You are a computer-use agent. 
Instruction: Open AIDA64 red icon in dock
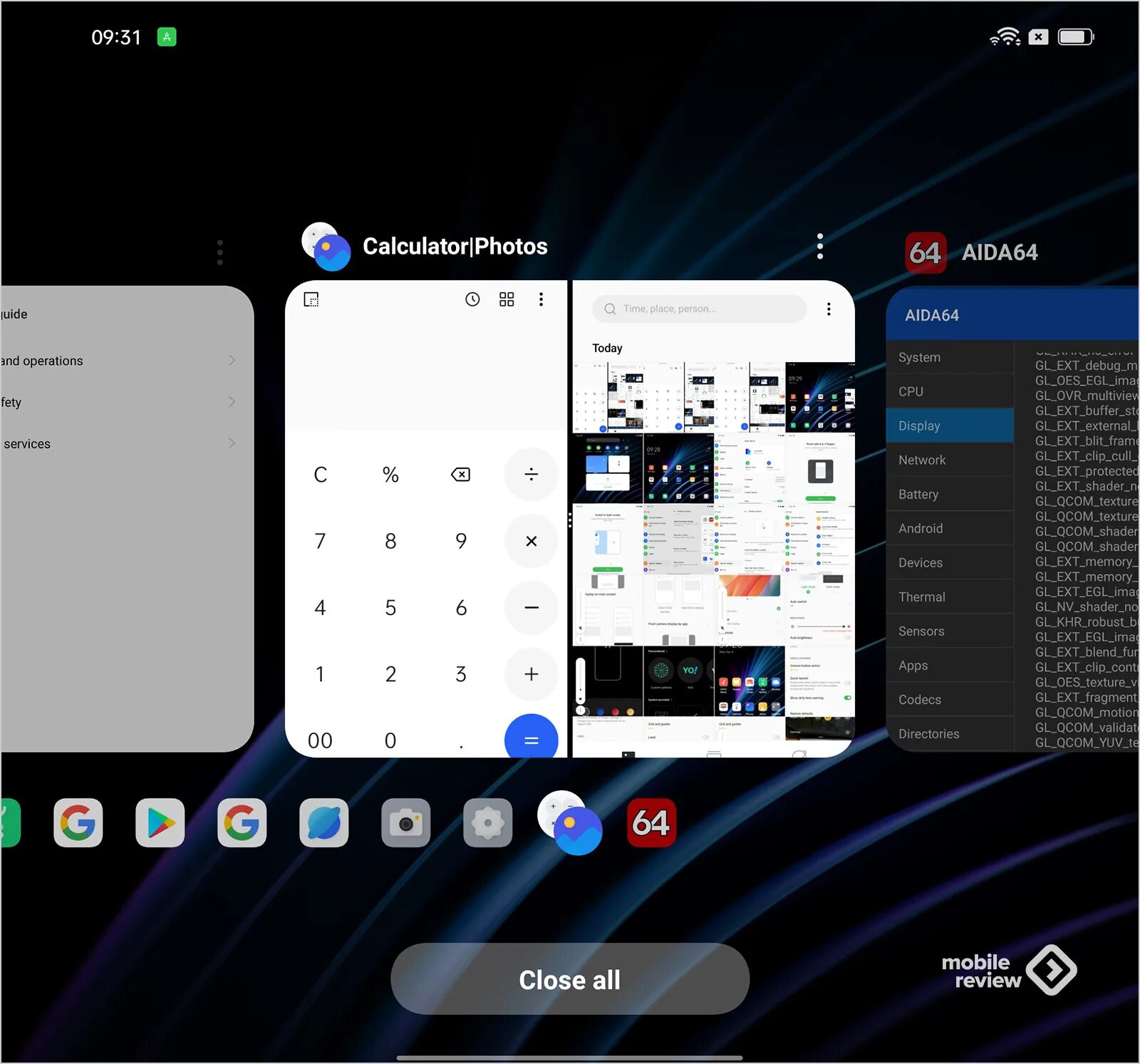[x=652, y=822]
